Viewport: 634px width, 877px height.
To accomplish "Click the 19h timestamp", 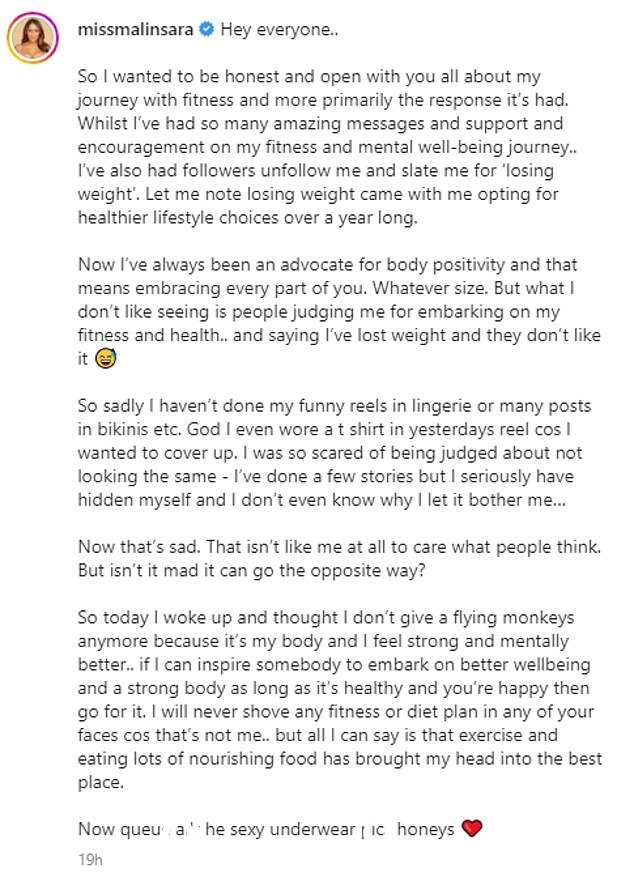I will click(x=91, y=859).
